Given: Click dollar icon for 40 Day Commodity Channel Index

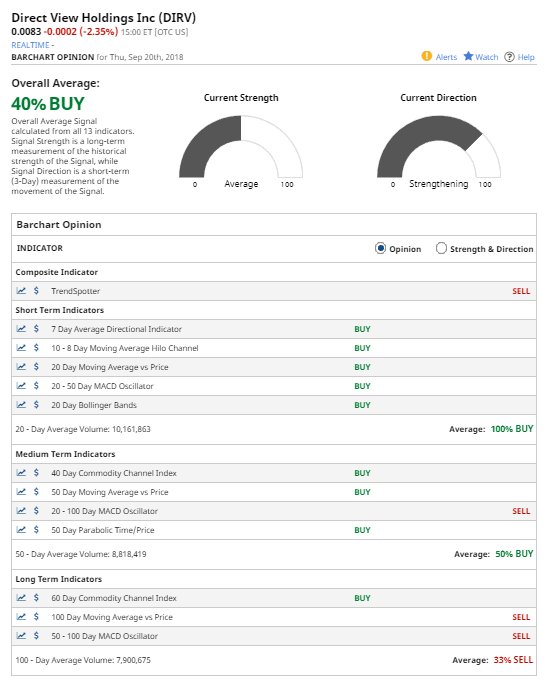Looking at the screenshot, I should [36, 473].
